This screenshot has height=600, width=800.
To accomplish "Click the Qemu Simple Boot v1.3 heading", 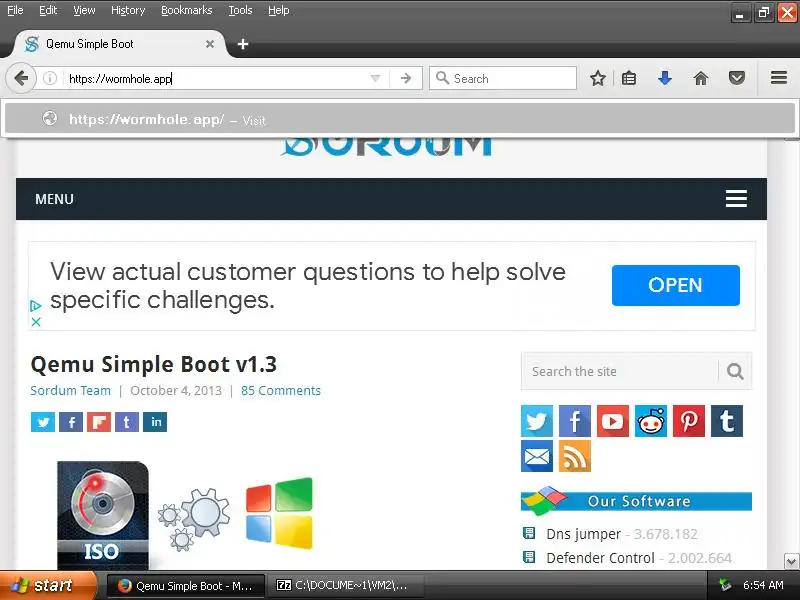I will point(154,364).
